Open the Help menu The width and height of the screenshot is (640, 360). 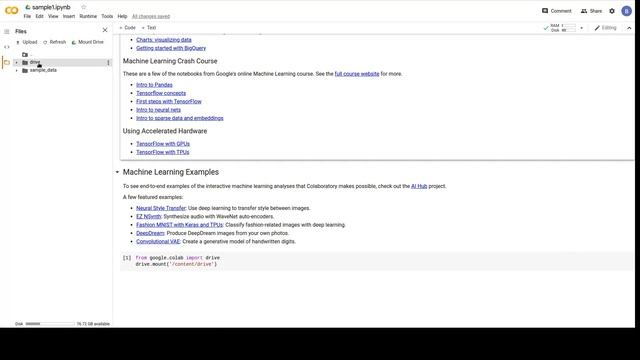pyautogui.click(x=122, y=16)
